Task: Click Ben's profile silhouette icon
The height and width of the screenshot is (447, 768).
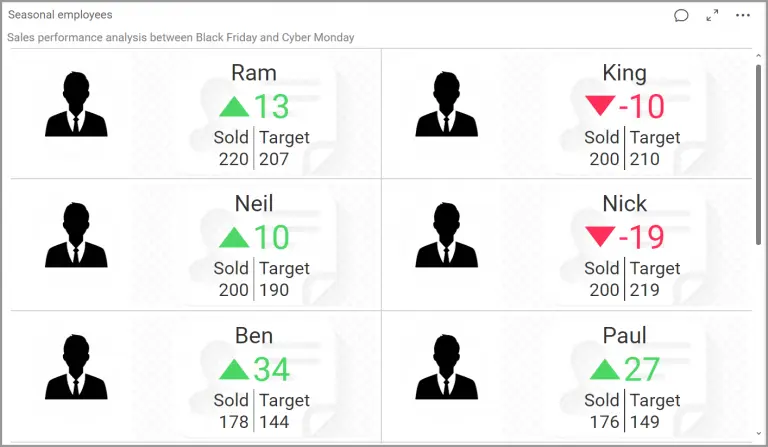Action: (x=76, y=368)
